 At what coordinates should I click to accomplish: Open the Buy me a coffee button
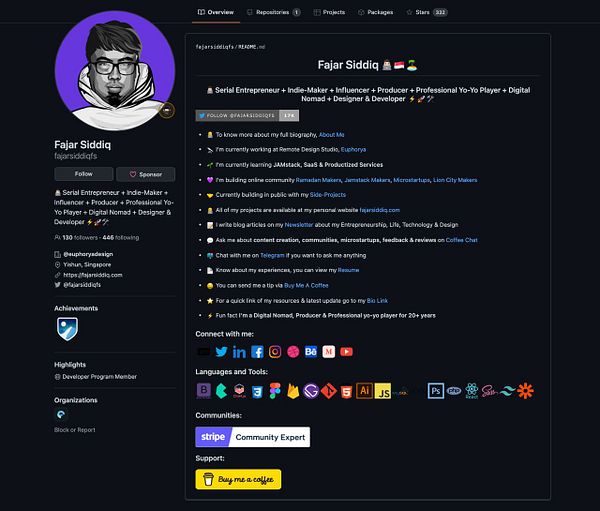238,479
